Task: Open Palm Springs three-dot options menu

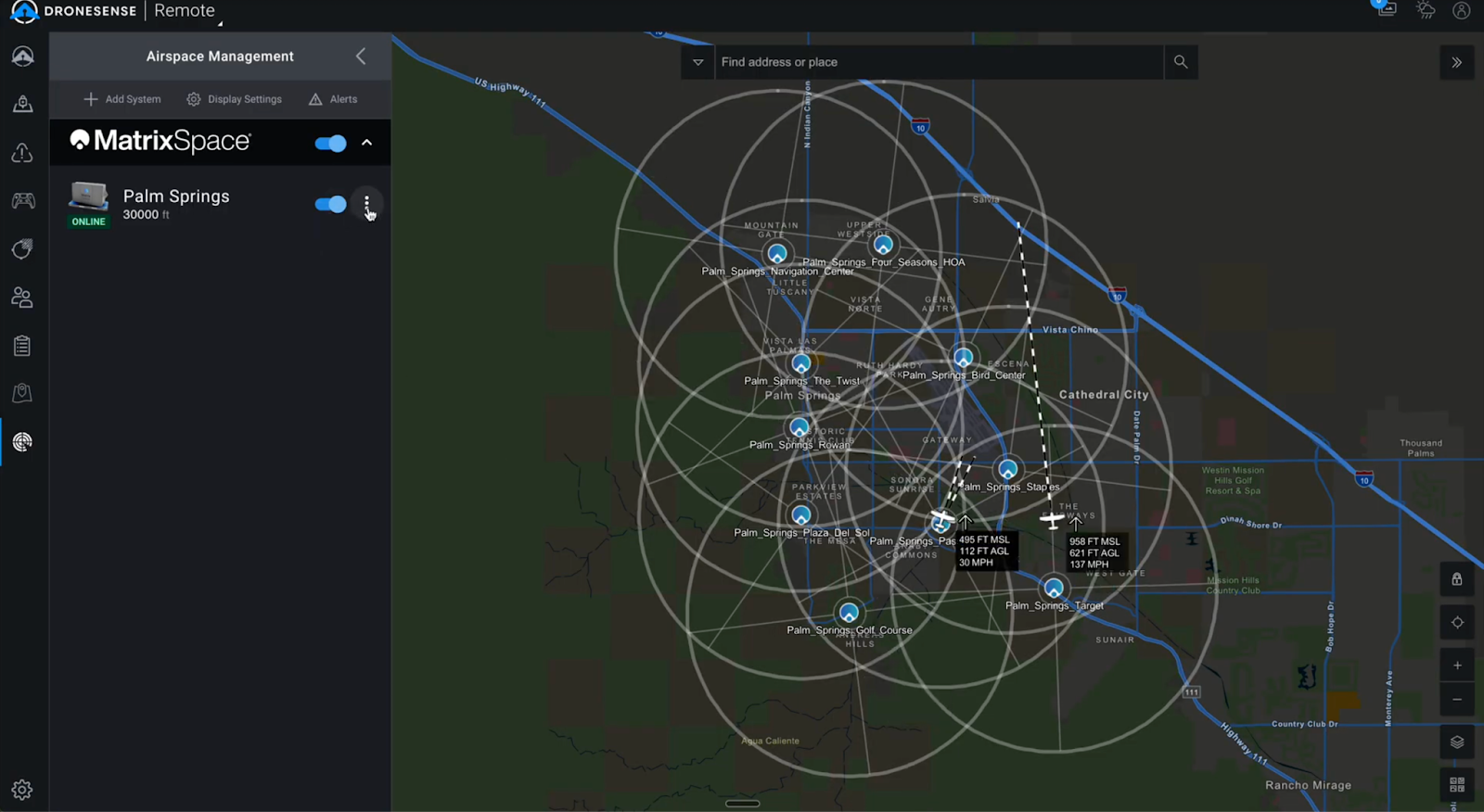Action: tap(367, 204)
